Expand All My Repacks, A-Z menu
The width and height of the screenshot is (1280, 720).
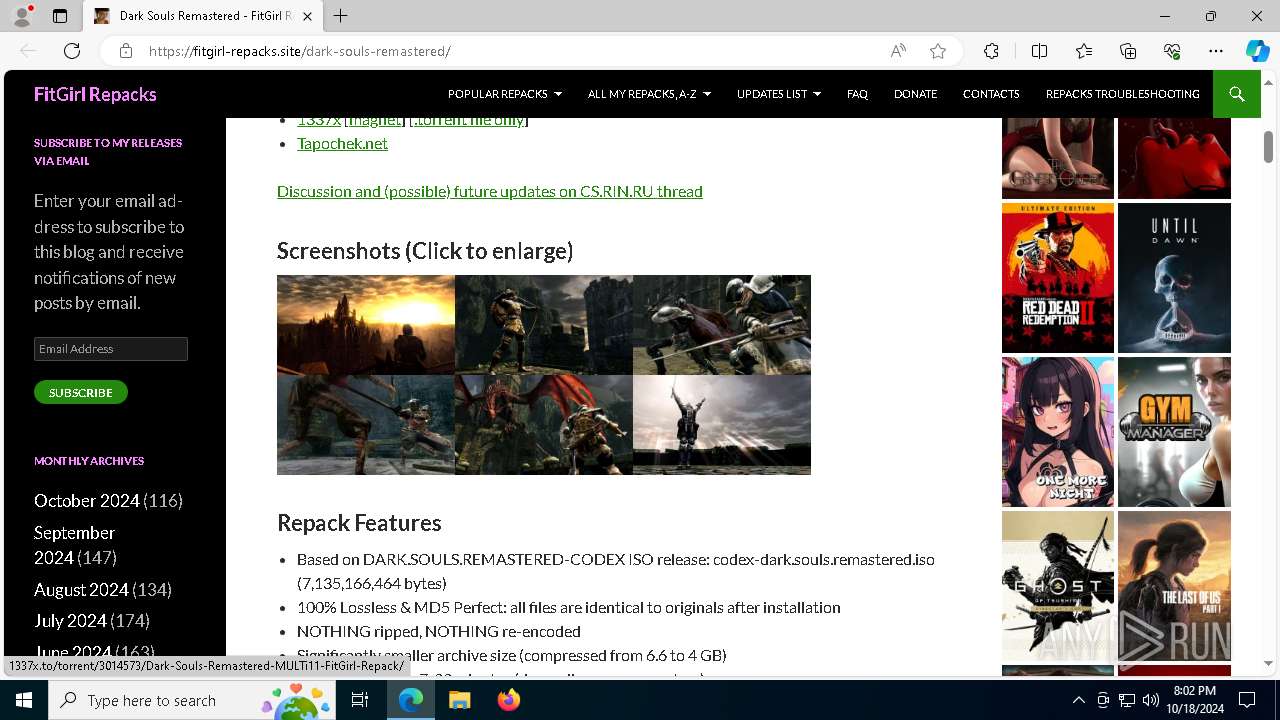coord(649,94)
